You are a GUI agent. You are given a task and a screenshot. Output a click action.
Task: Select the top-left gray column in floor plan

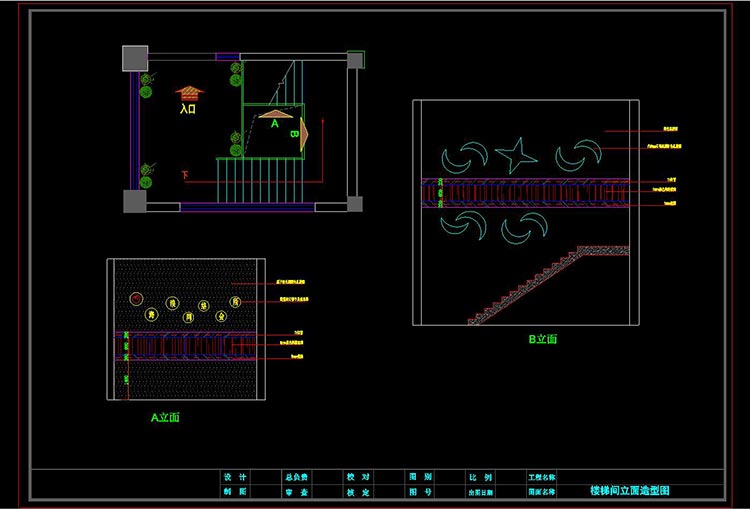[x=134, y=57]
